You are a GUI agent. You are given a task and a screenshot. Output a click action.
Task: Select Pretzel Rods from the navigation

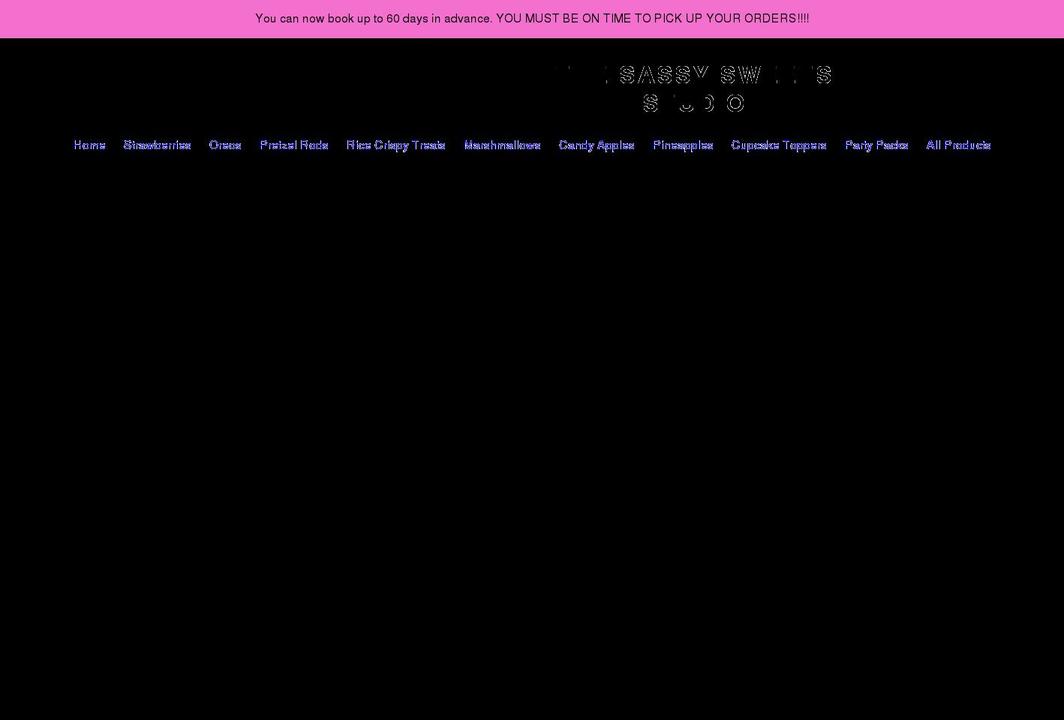click(294, 144)
